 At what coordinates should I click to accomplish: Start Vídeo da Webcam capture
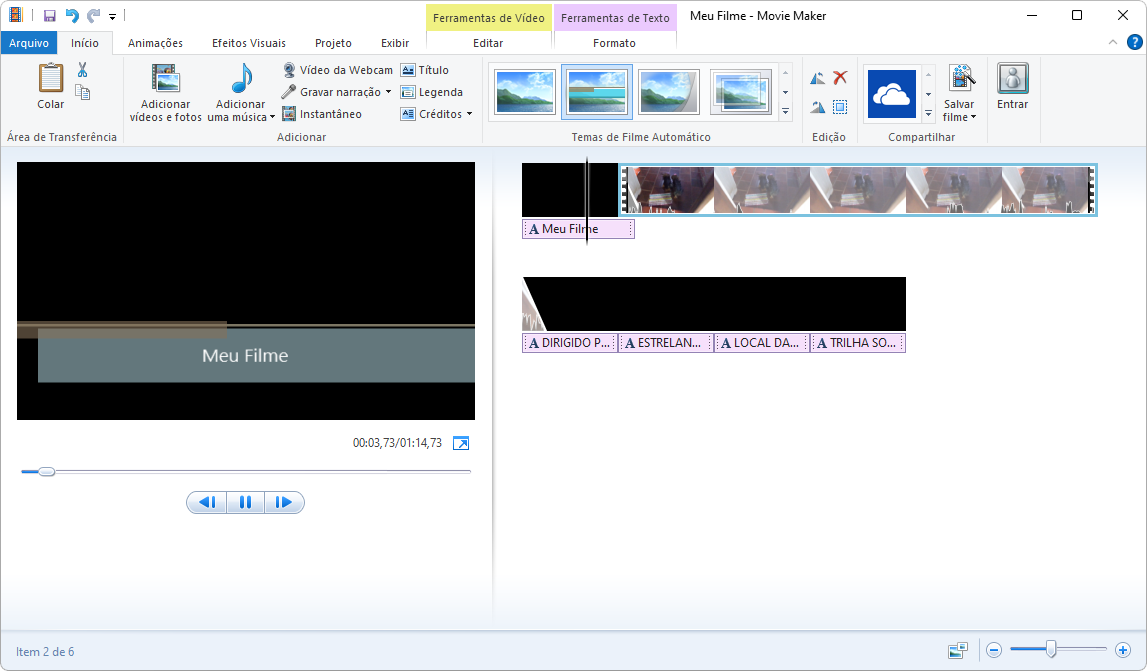tap(337, 70)
